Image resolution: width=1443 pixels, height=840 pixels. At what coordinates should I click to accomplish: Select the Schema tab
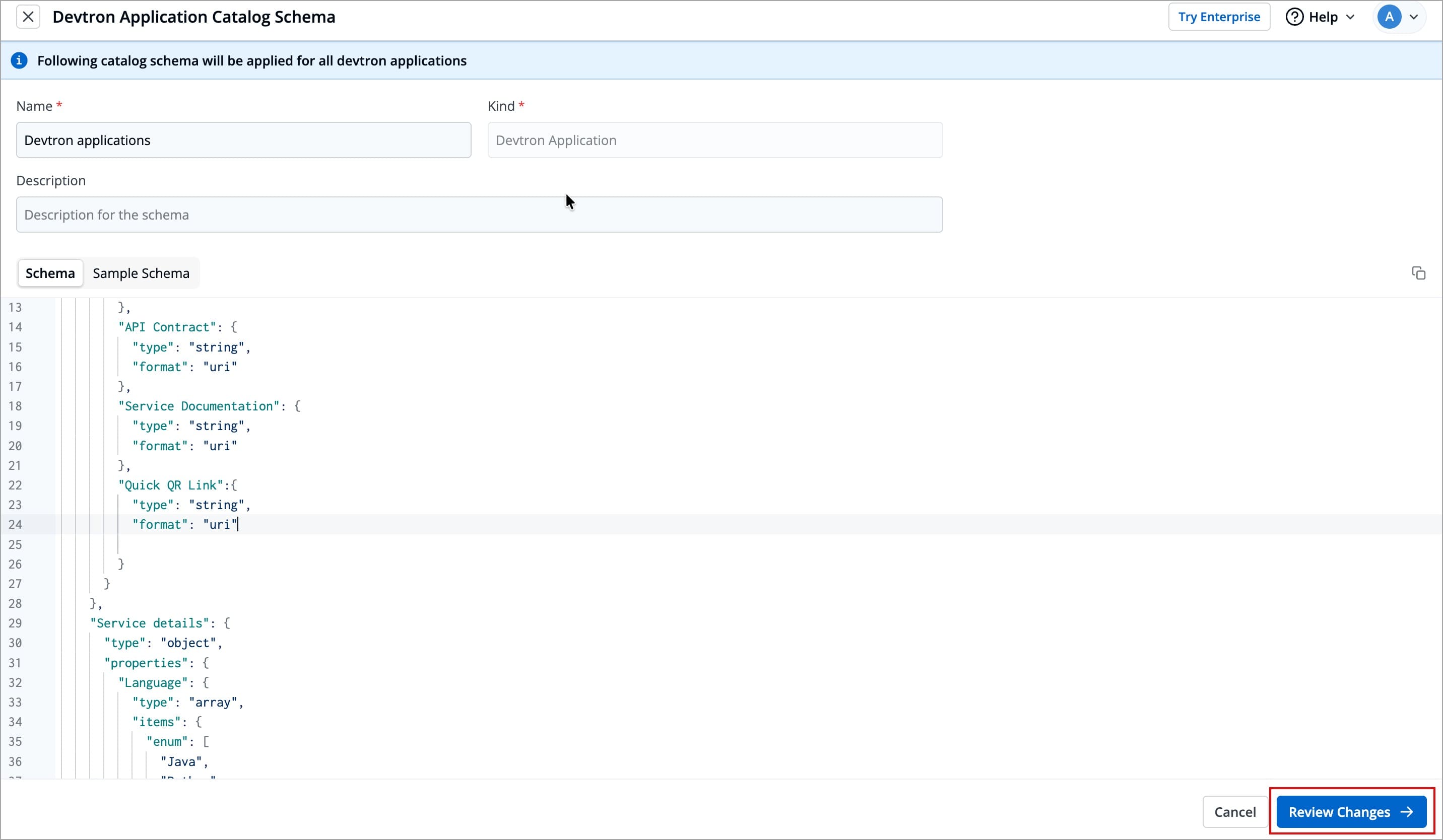50,273
